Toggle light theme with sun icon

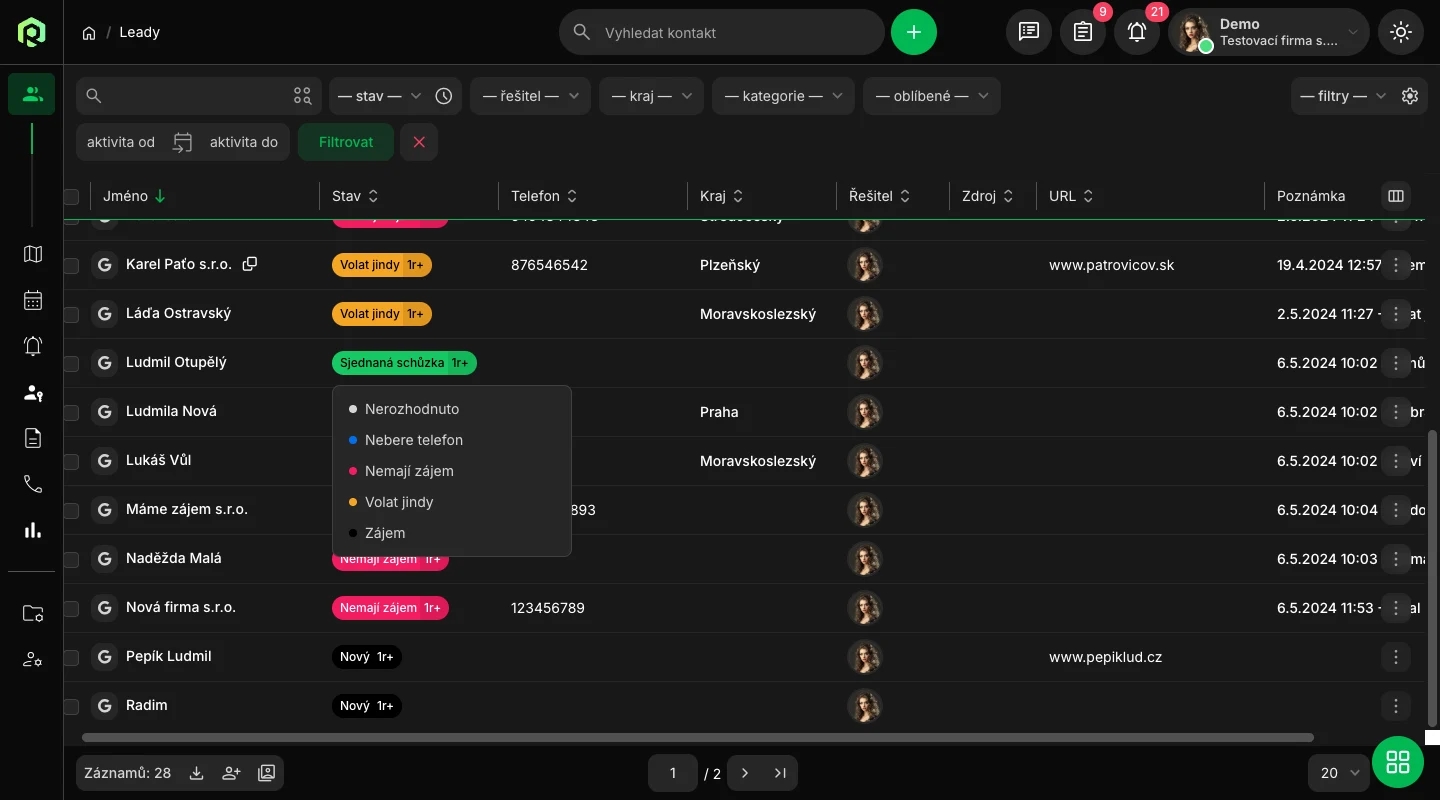[1400, 32]
